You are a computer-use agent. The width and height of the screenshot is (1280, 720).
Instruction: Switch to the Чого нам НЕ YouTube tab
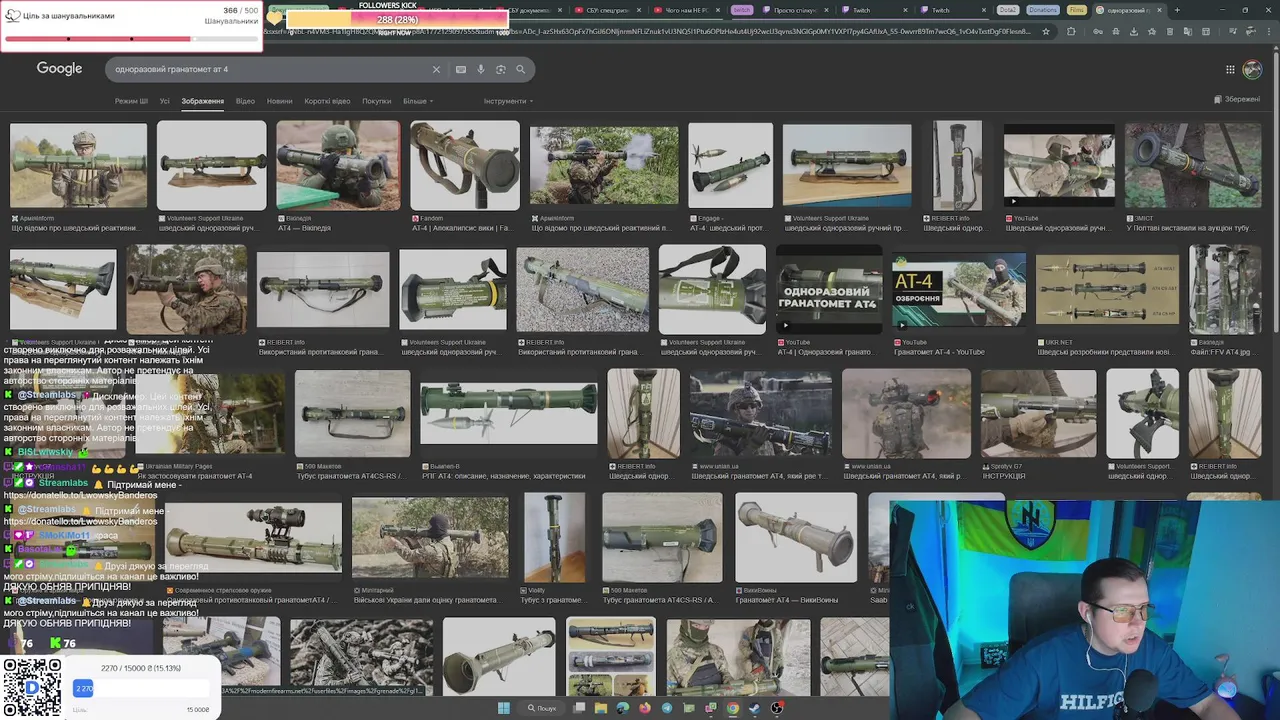[x=687, y=10]
